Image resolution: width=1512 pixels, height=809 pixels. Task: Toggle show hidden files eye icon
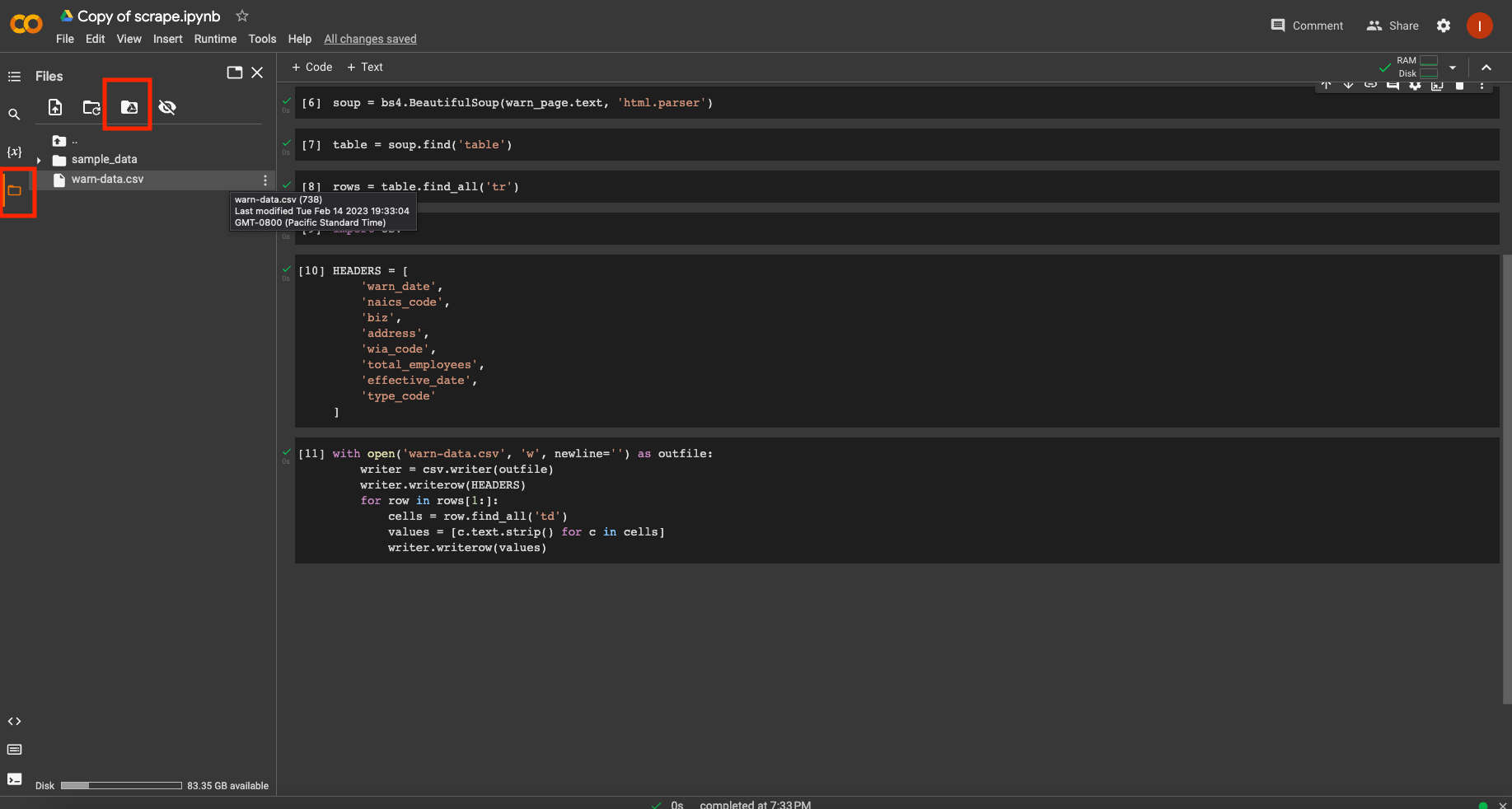pyautogui.click(x=167, y=107)
